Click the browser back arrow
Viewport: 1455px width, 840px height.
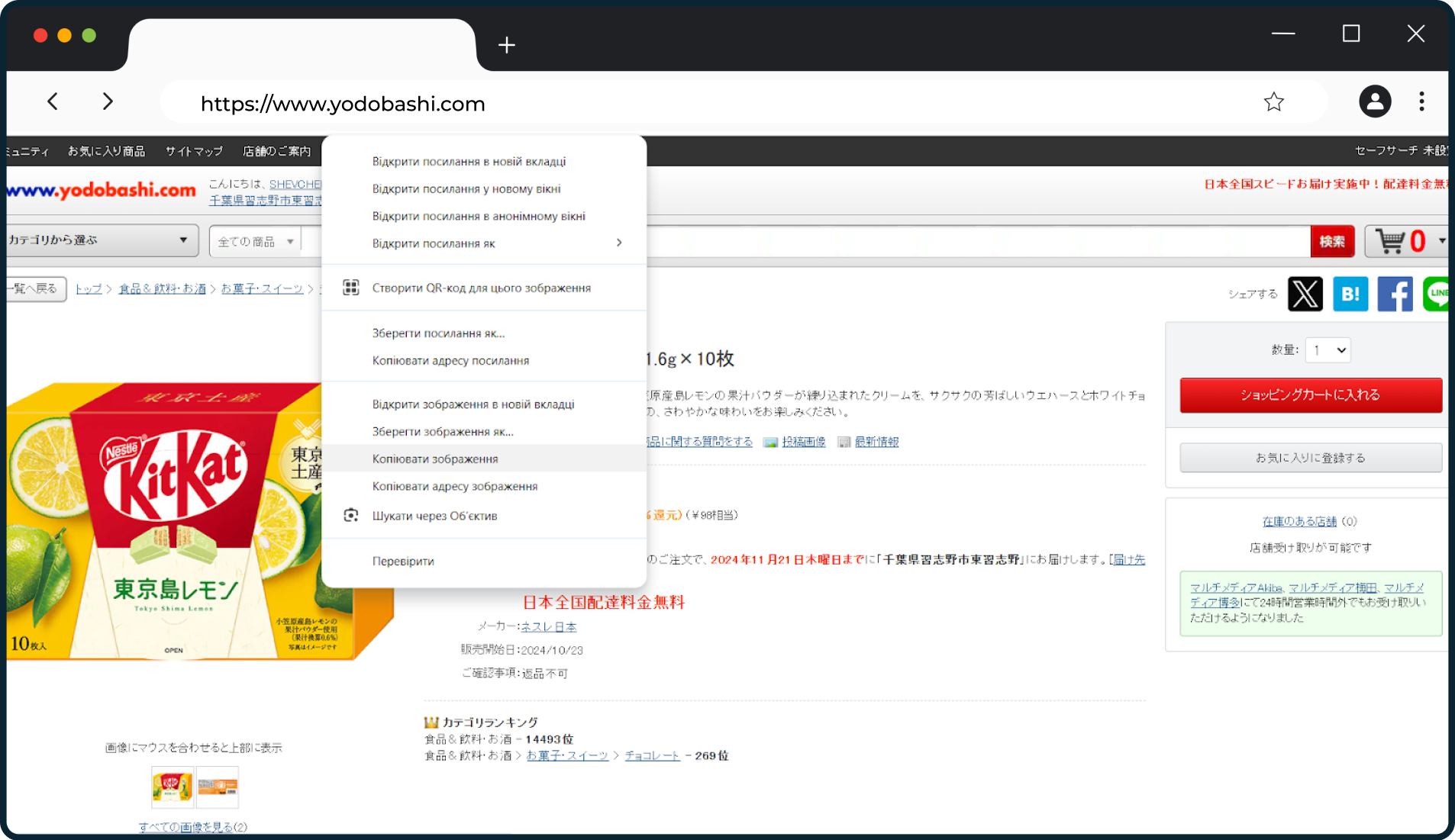53,101
